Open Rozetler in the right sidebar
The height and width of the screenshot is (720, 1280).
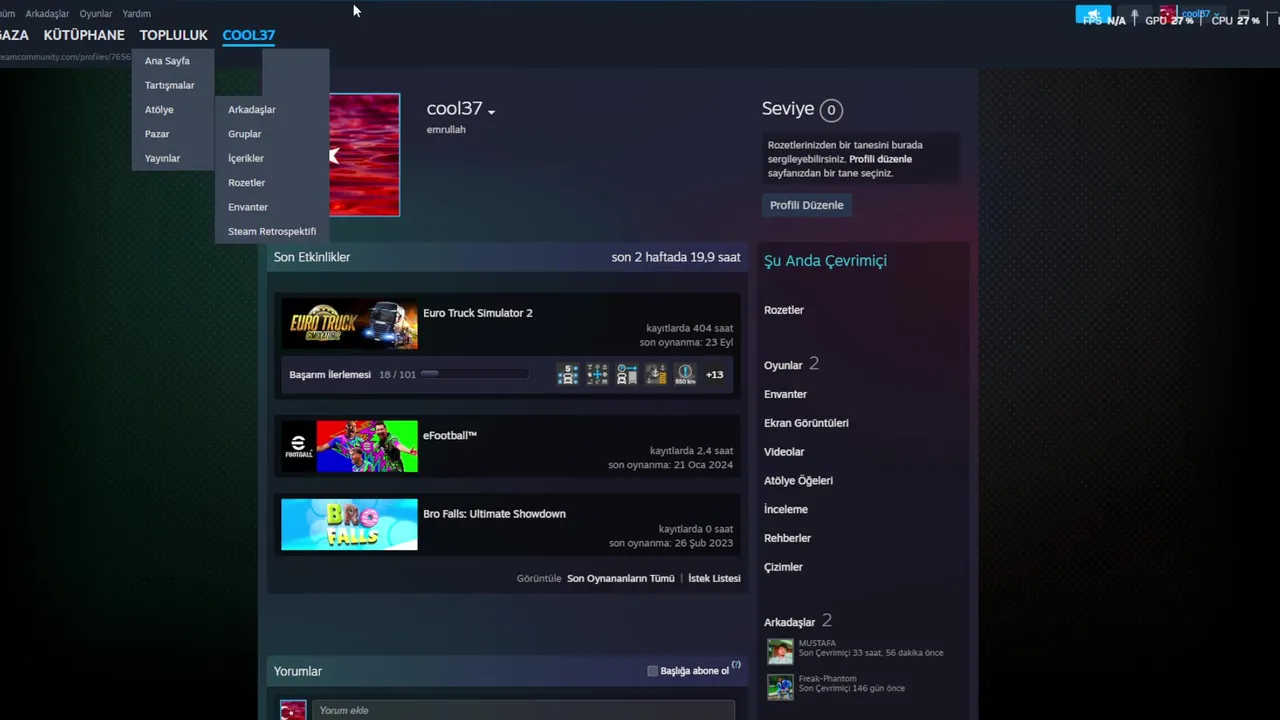784,310
